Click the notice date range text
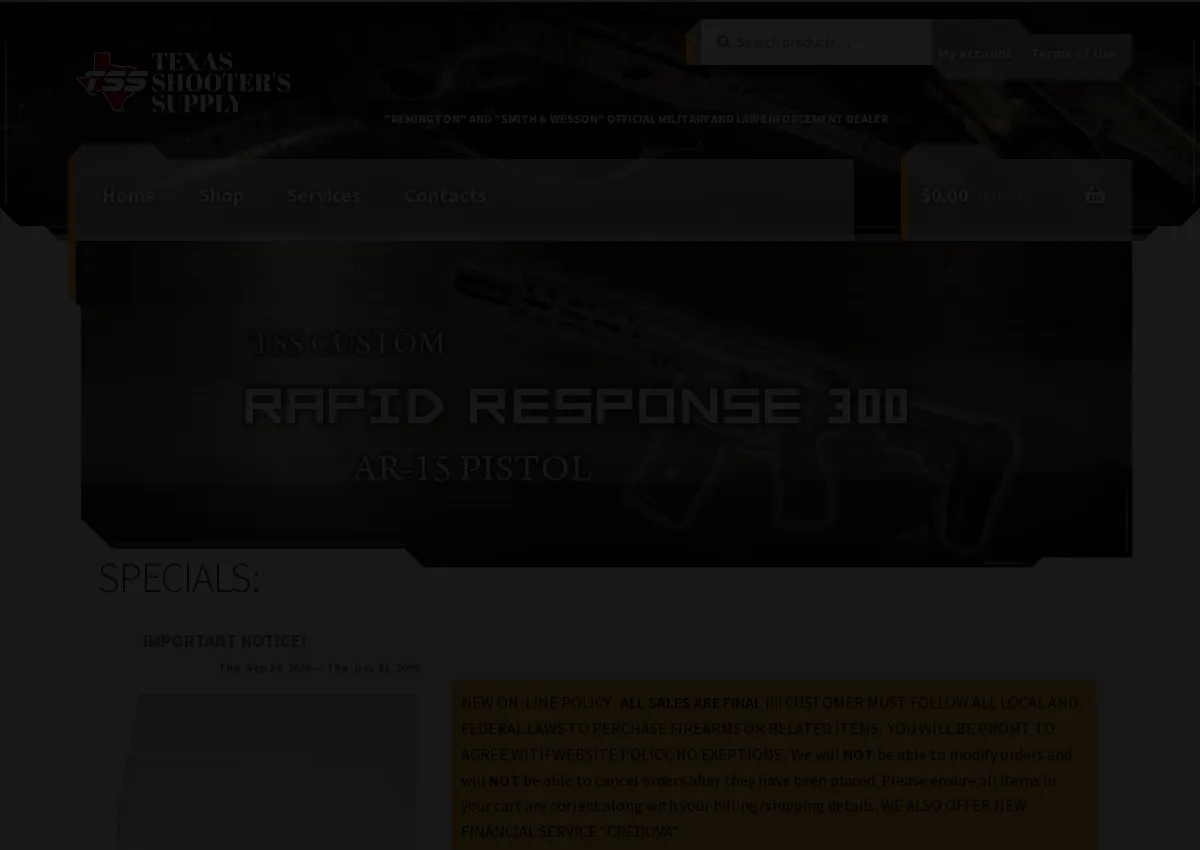 [x=320, y=668]
